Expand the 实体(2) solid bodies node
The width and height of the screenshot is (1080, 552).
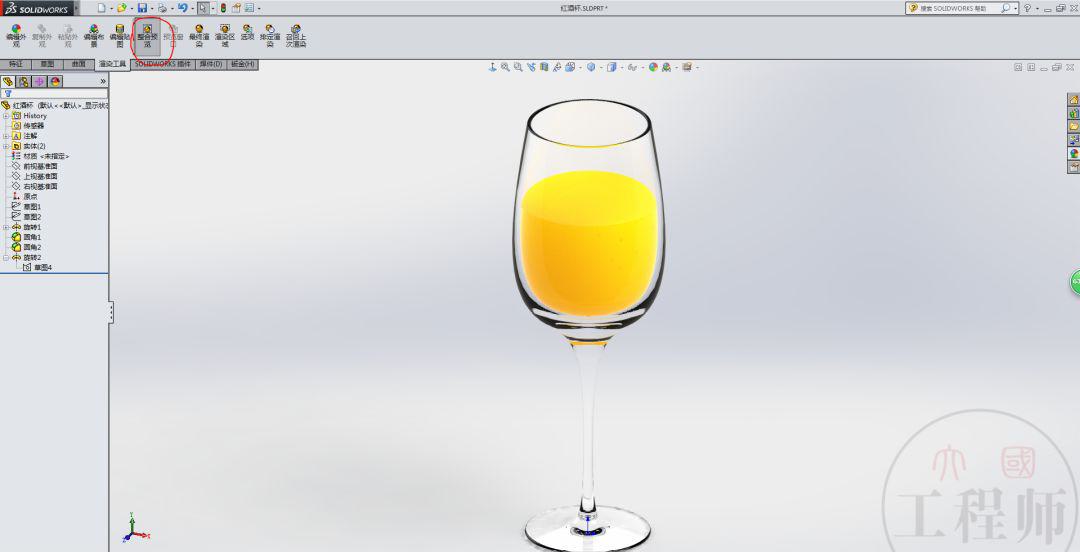click(x=6, y=146)
